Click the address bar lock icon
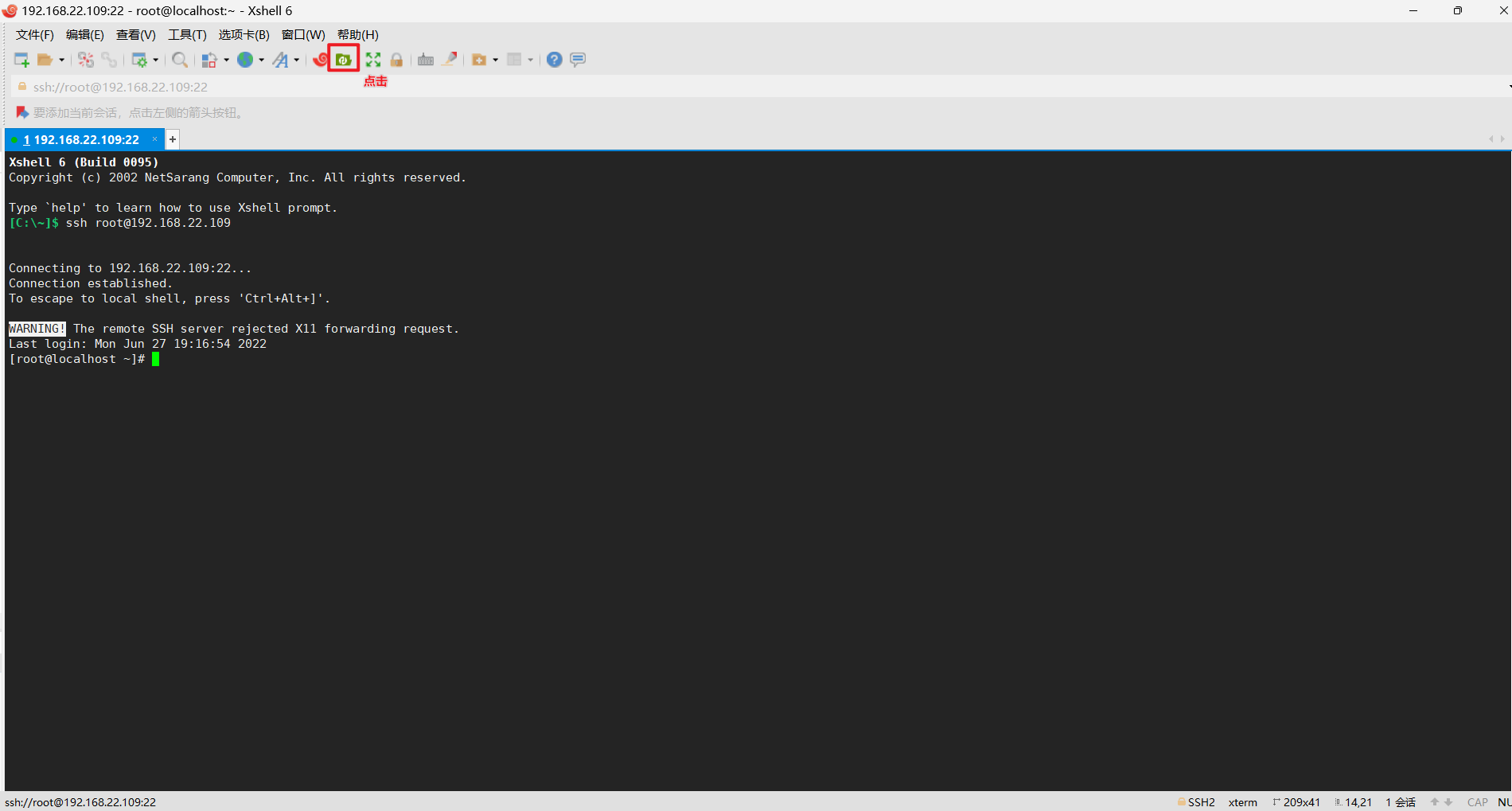Screen dimensions: 1512x811 pos(22,87)
